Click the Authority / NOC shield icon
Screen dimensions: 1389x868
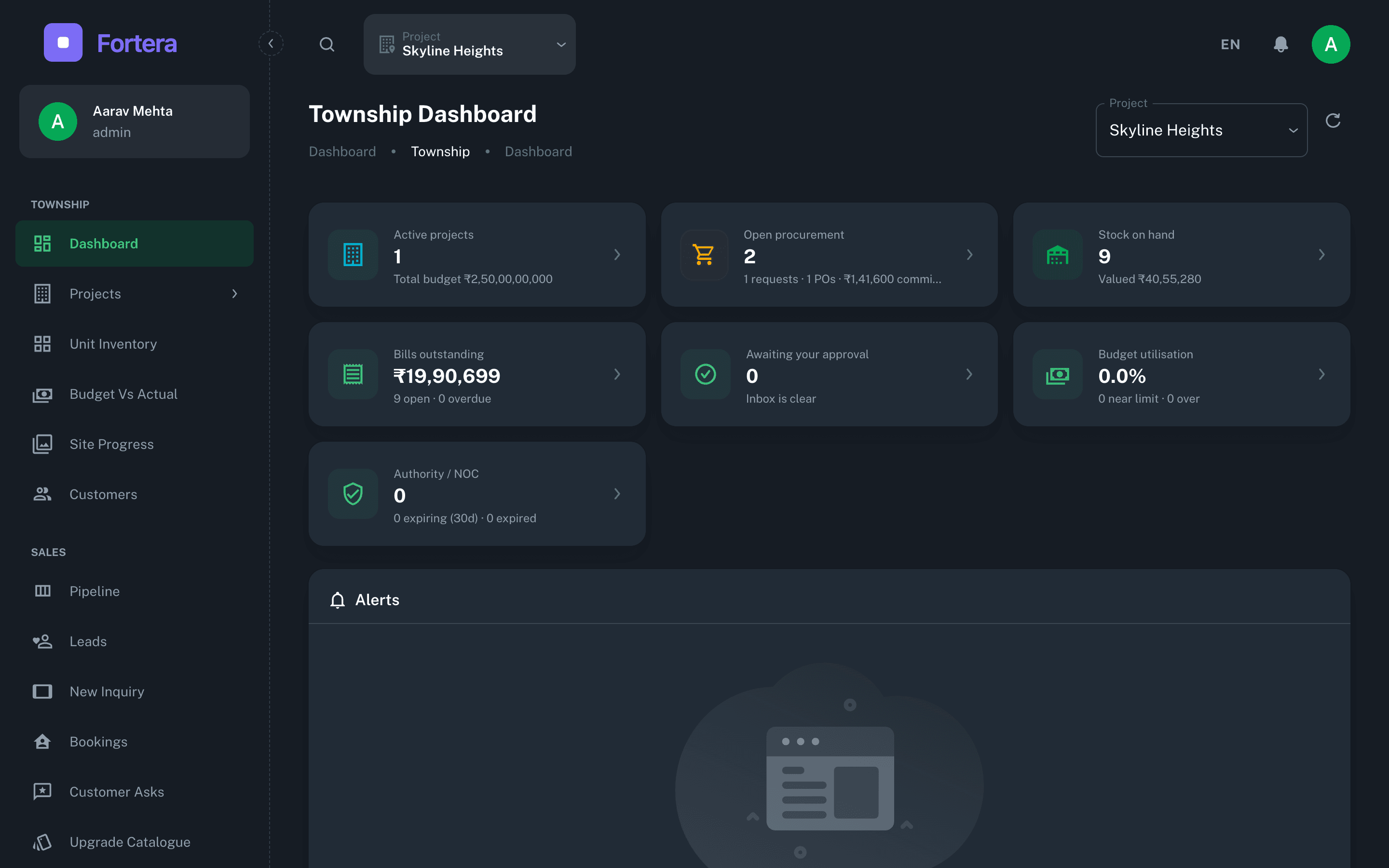(x=353, y=494)
